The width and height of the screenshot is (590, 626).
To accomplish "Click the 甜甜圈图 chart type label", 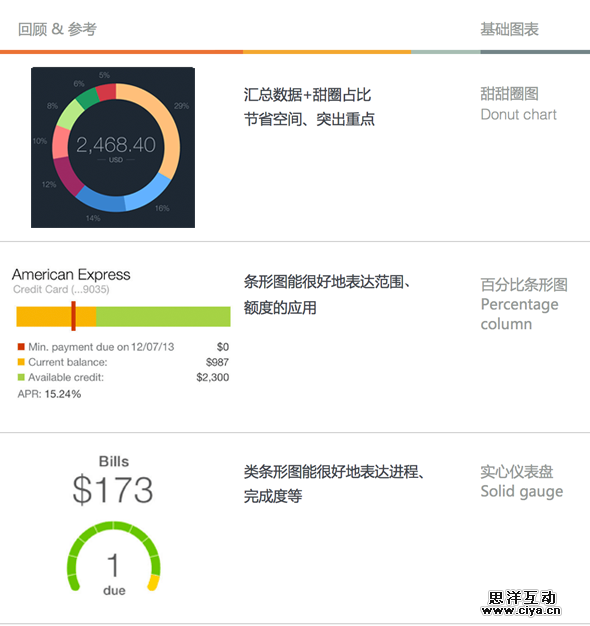I will pos(509,94).
